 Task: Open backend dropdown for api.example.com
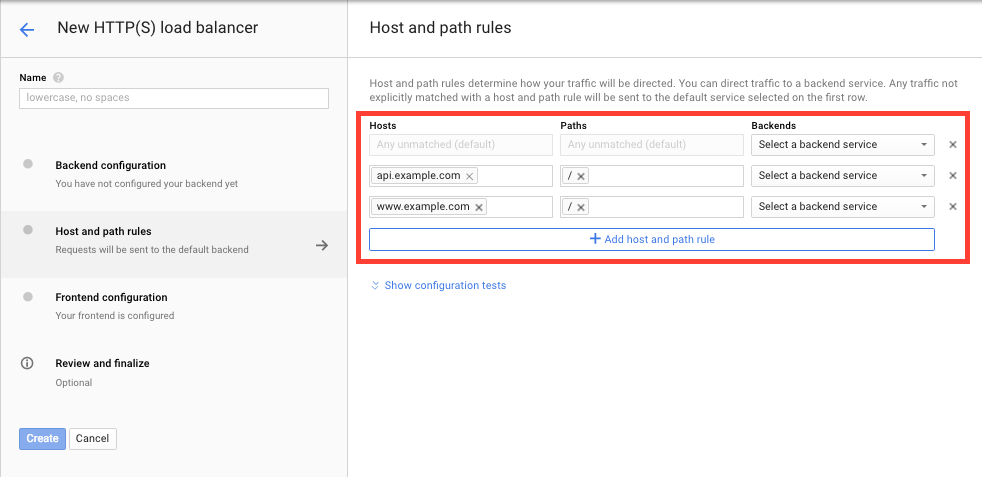click(842, 176)
